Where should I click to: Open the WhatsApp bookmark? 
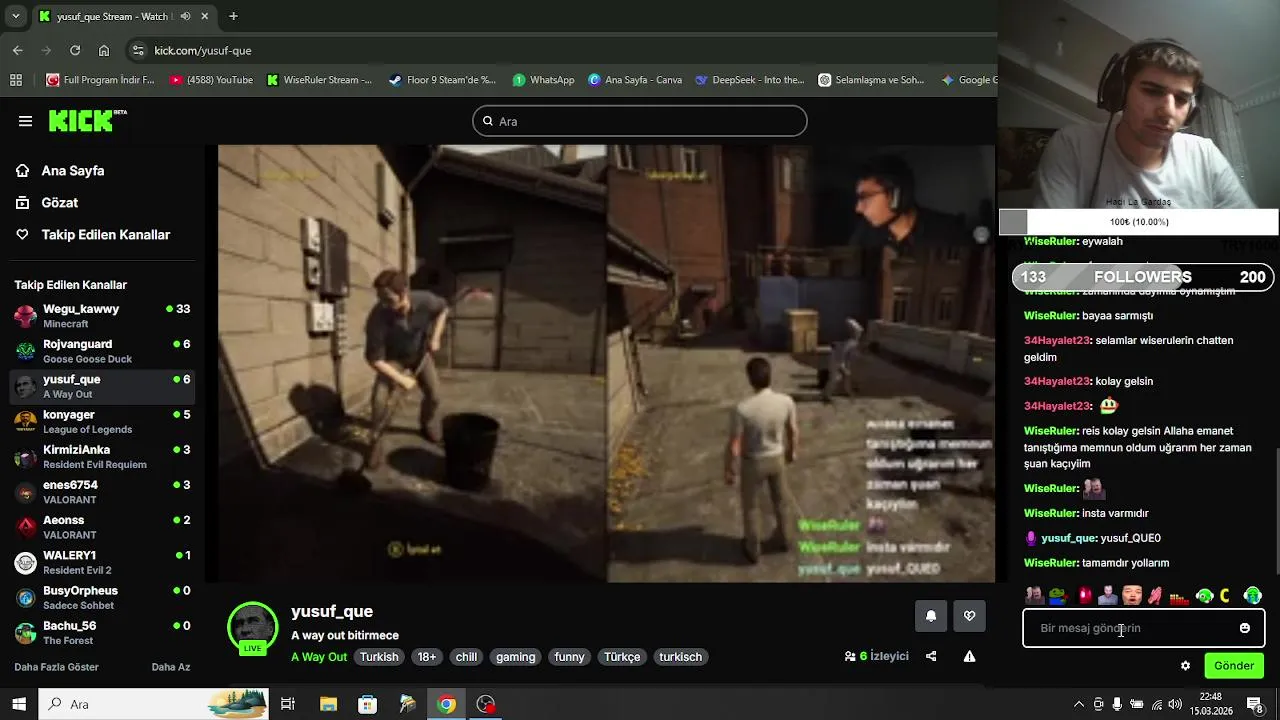[x=543, y=80]
